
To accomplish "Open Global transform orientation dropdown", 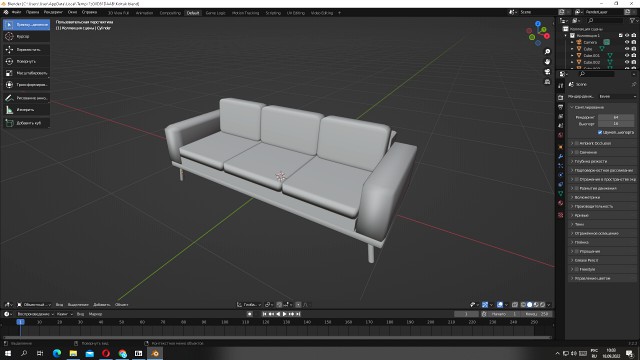I will coord(249,304).
